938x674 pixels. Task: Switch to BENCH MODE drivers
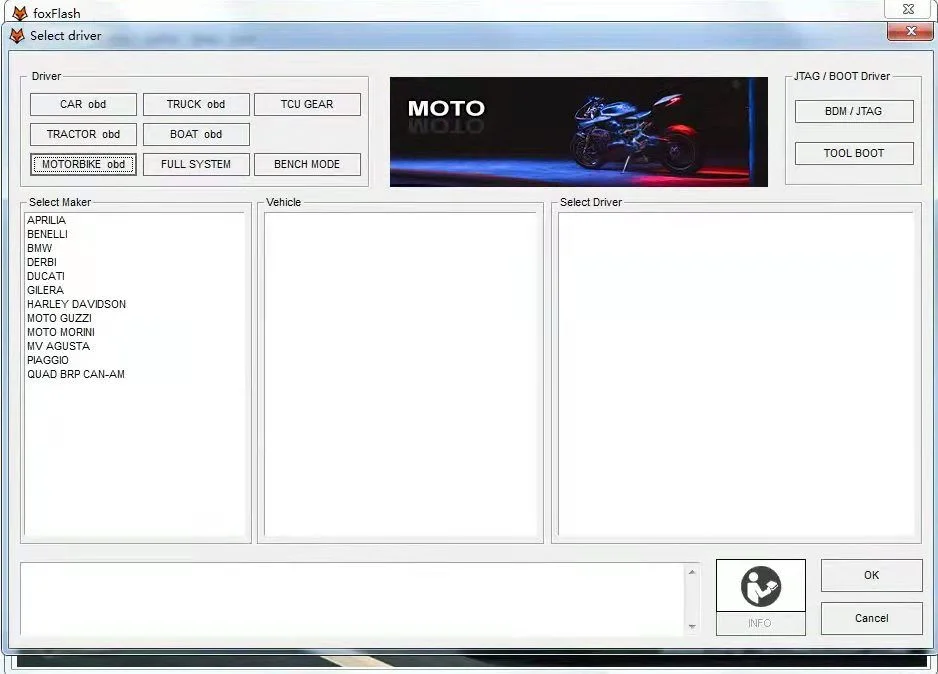pos(307,164)
